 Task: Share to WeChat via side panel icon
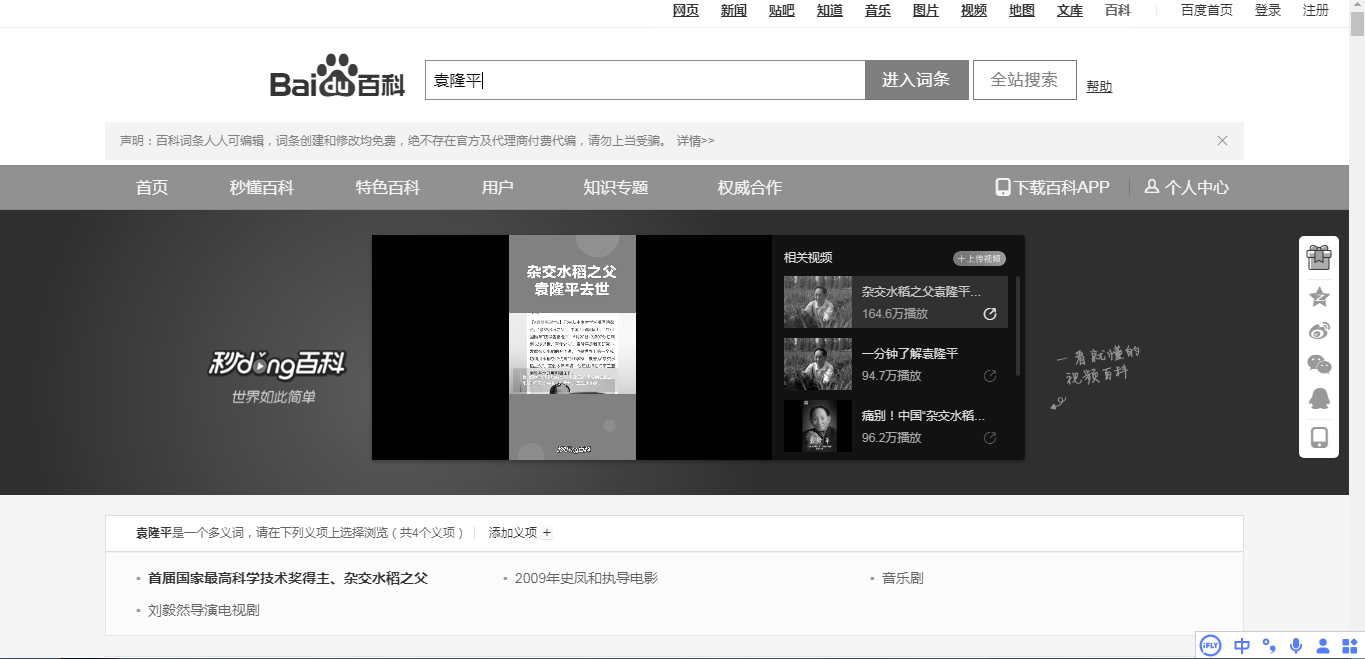tap(1319, 364)
